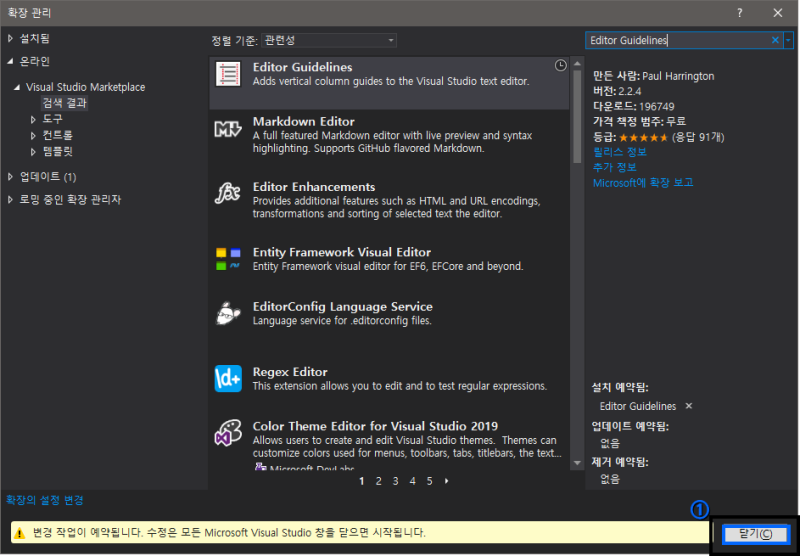Screen dimensions: 800x556
Task: Expand the 컨트롤 category
Action: pos(33,136)
